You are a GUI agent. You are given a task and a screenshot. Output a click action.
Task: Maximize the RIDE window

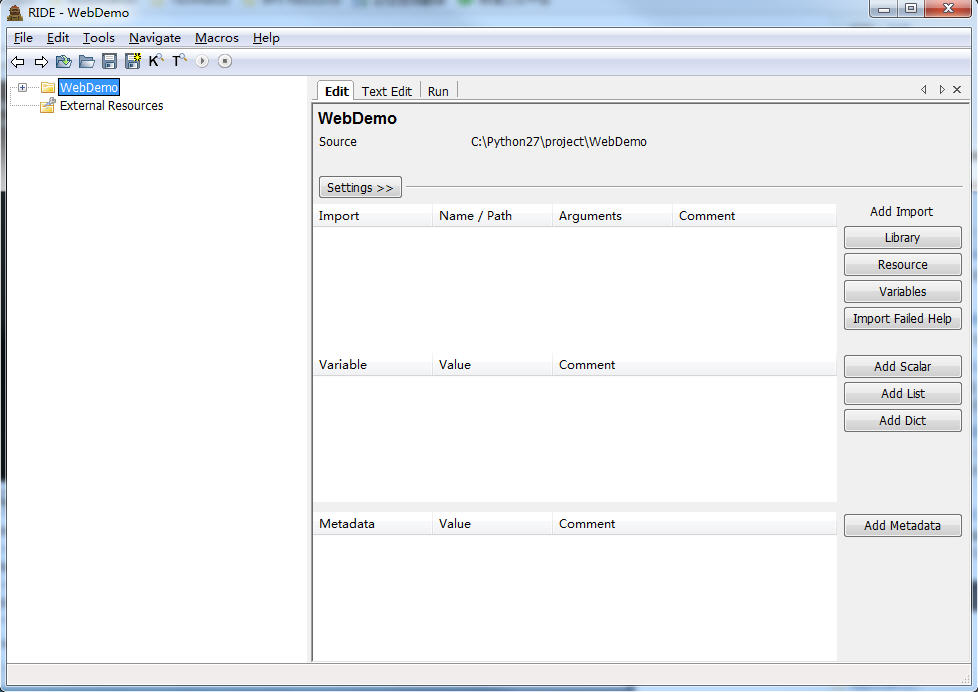911,8
